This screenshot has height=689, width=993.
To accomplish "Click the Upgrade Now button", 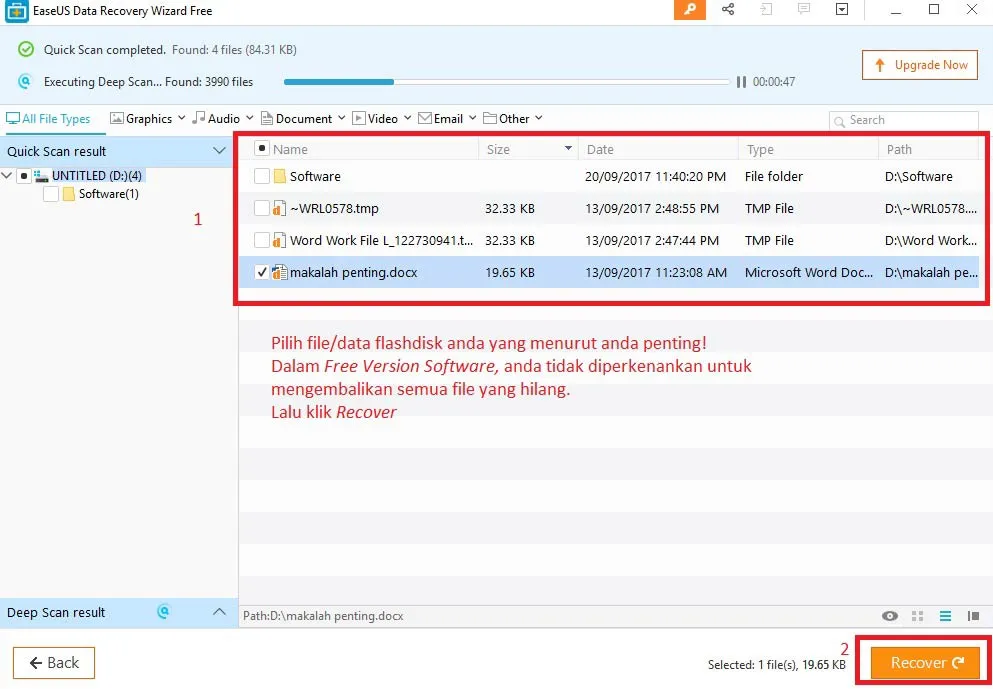I will click(919, 64).
